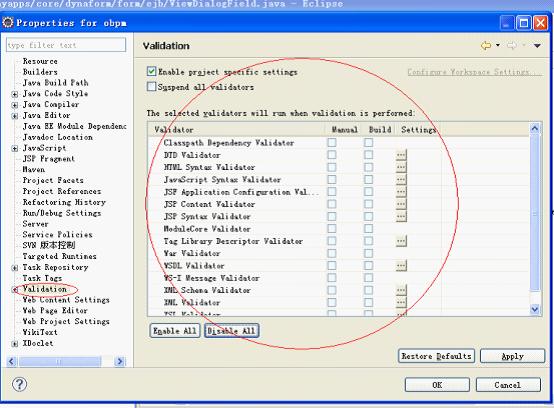Image resolution: width=554 pixels, height=408 pixels.
Task: Check the Suspend all validators box
Action: point(151,87)
